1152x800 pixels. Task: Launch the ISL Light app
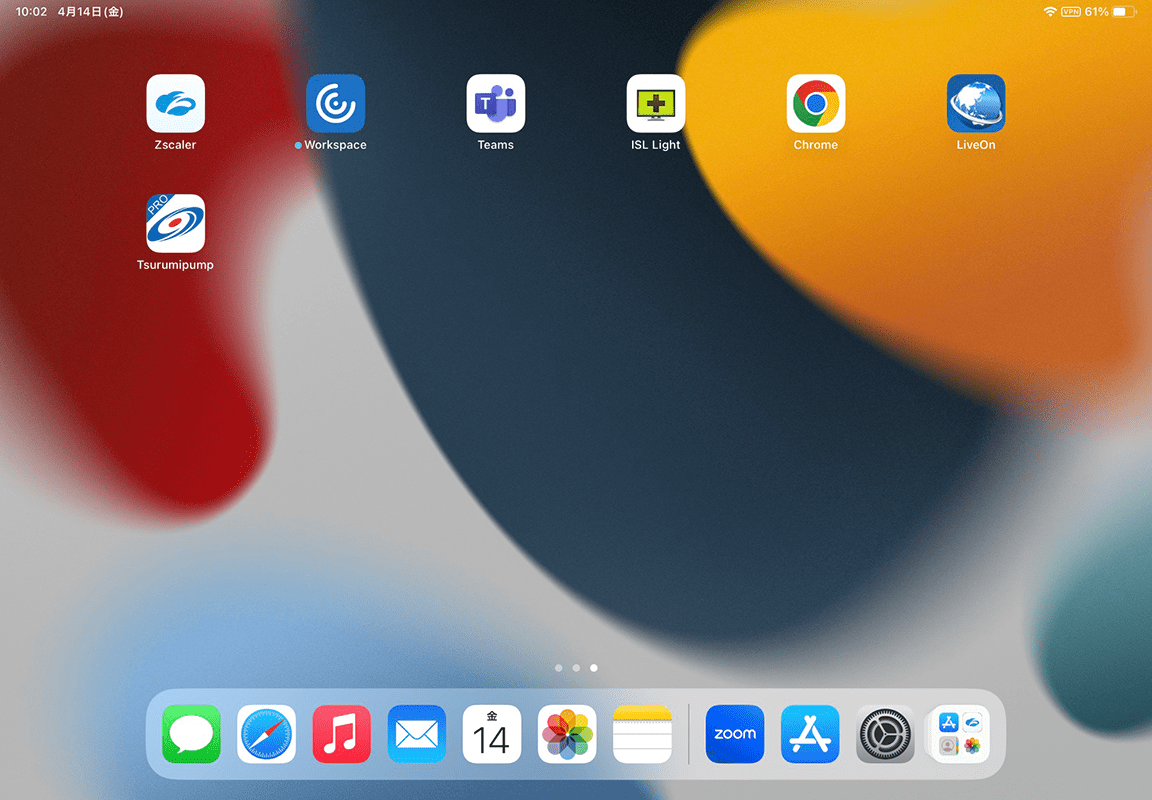(x=655, y=104)
